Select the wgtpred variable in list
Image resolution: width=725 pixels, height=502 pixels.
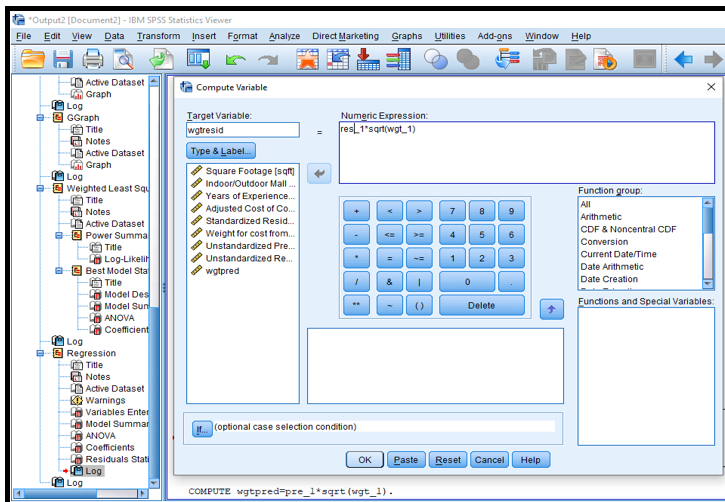[215, 271]
